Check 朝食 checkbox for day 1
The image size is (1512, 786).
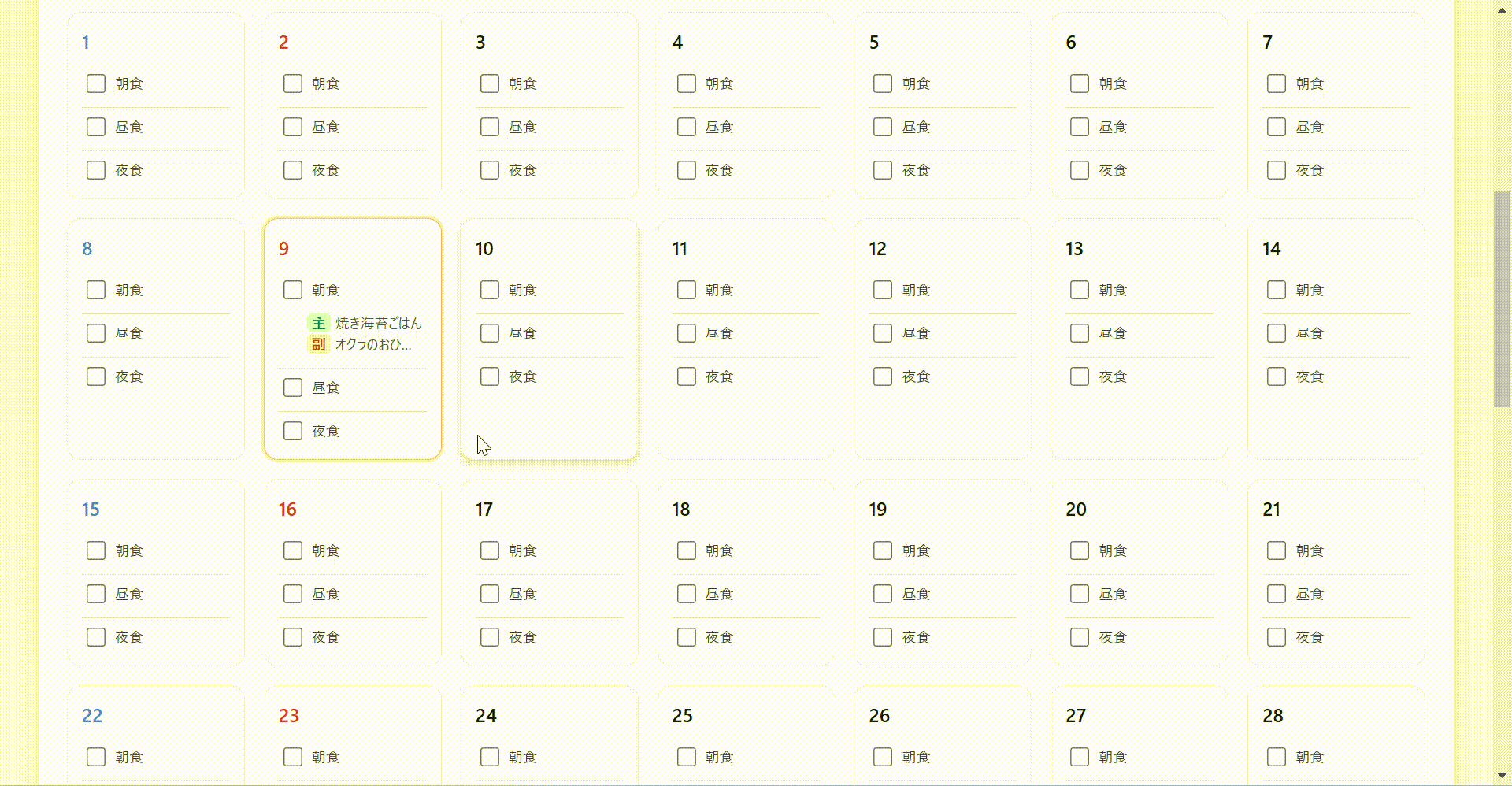point(96,83)
